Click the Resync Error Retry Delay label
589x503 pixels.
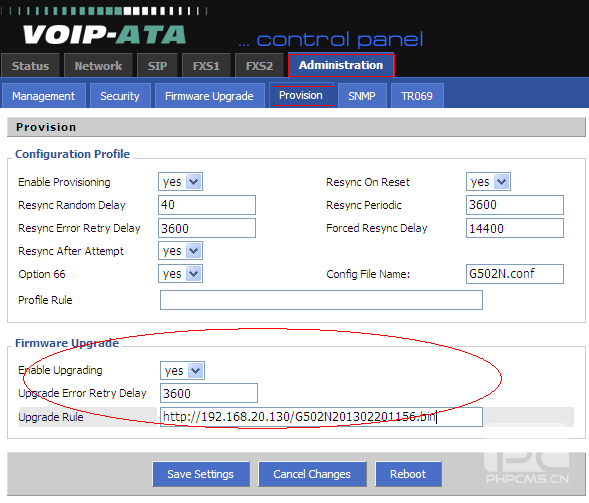(79, 228)
